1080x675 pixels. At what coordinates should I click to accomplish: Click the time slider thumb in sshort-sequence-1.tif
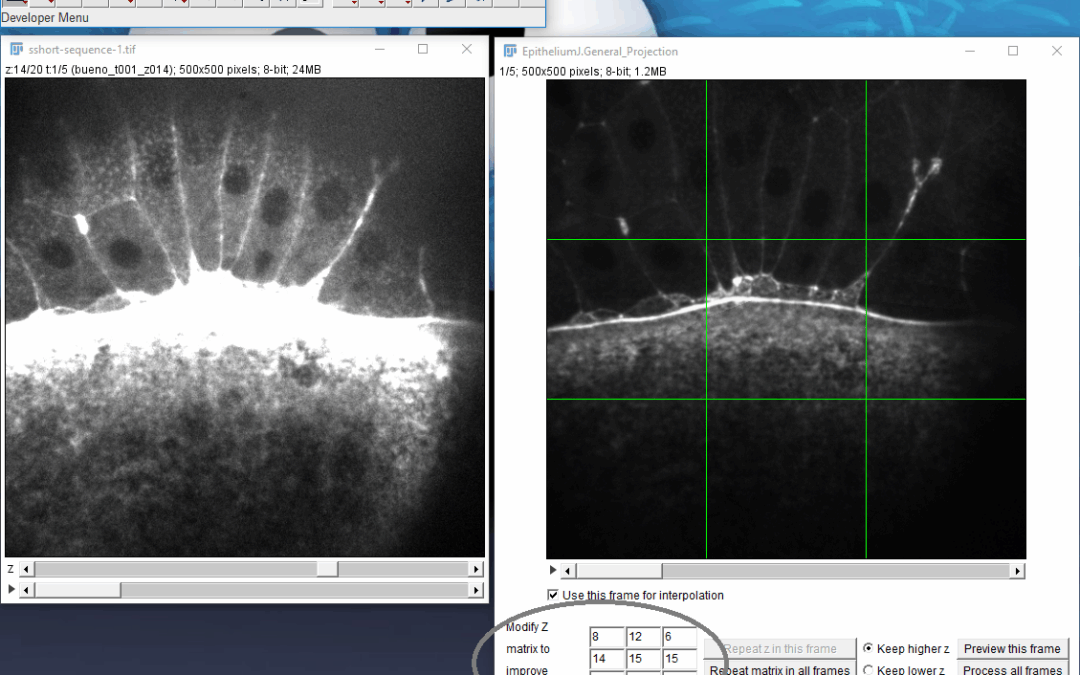pyautogui.click(x=78, y=590)
